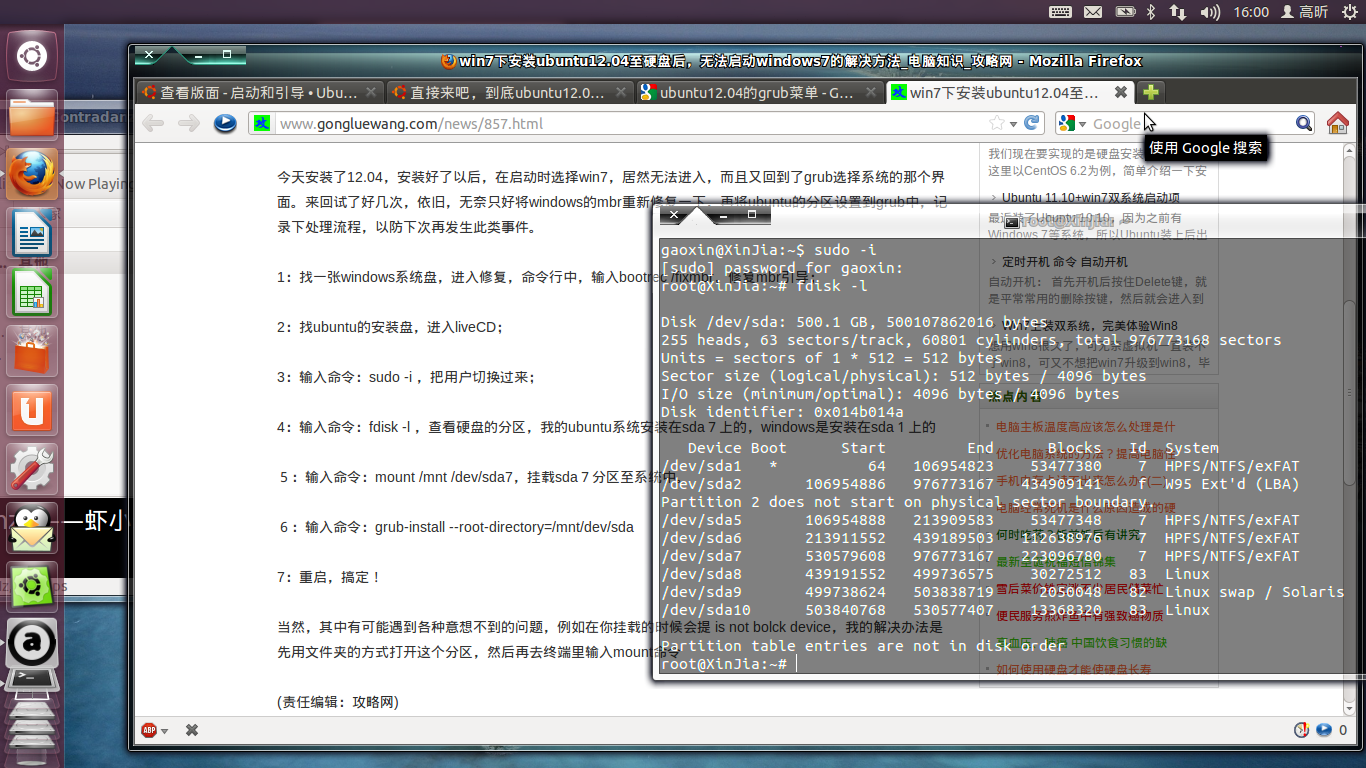This screenshot has height=768, width=1366.
Task: Click terminal prompt line 'root@XinJia:~#' at bottom
Action: (724, 664)
